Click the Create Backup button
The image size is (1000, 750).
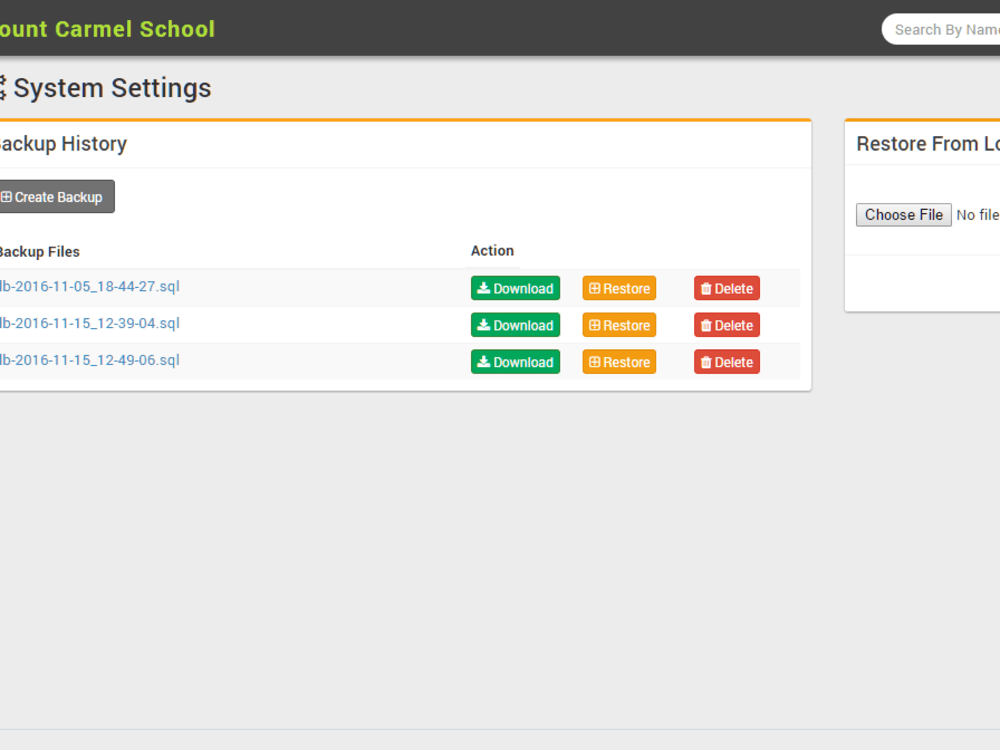(55, 196)
